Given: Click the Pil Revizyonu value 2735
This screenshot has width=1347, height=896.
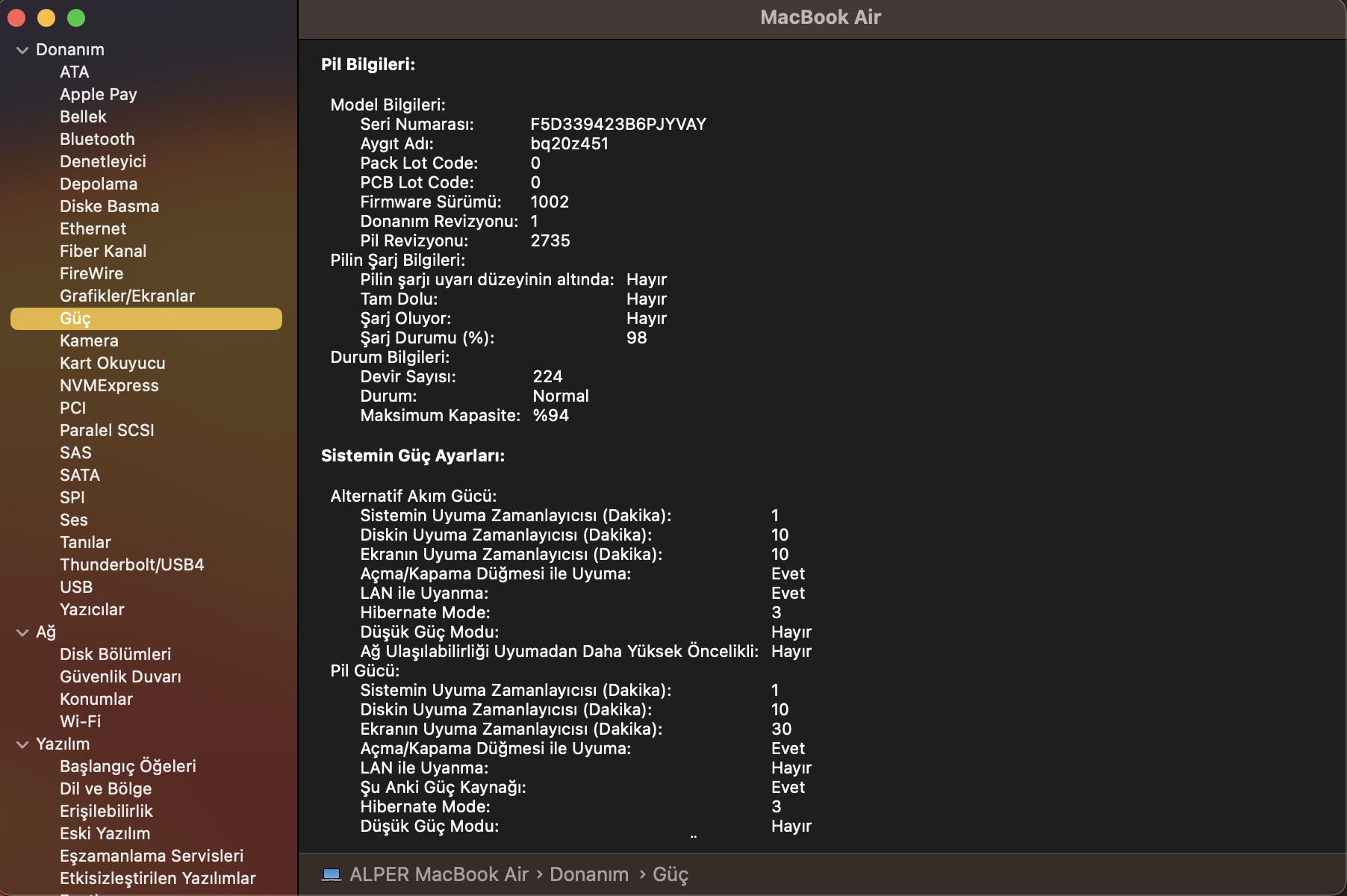Looking at the screenshot, I should pyautogui.click(x=550, y=241).
